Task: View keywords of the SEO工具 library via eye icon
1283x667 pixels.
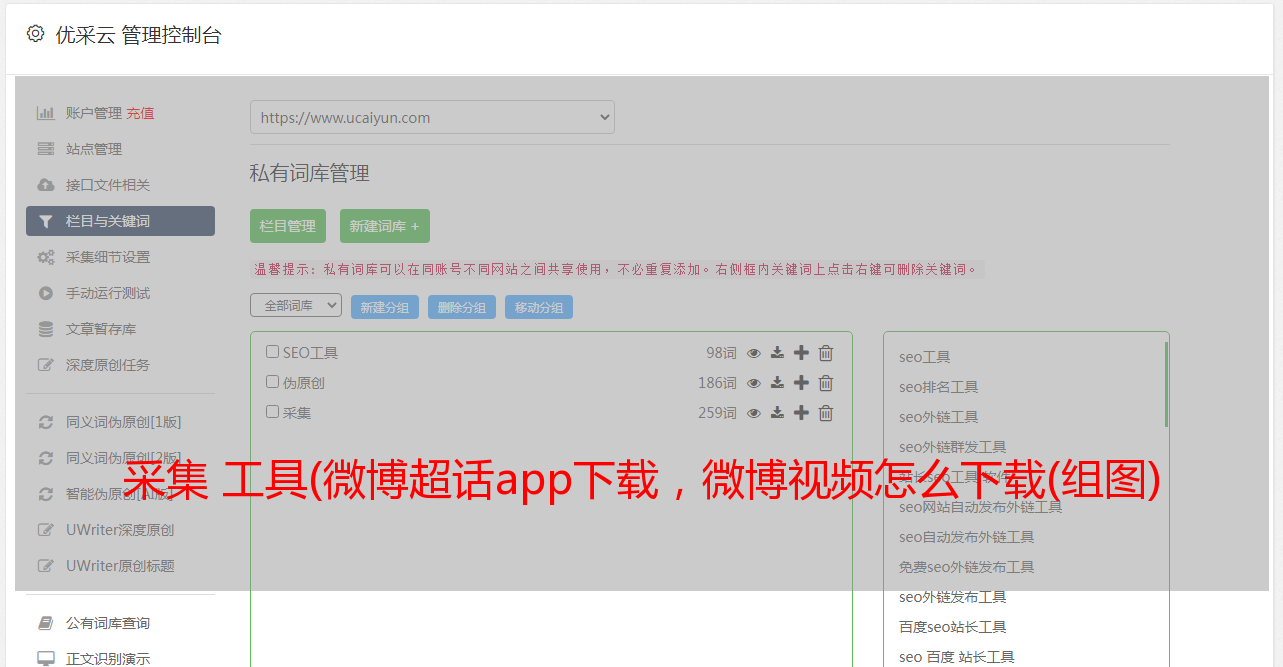Action: [x=754, y=353]
